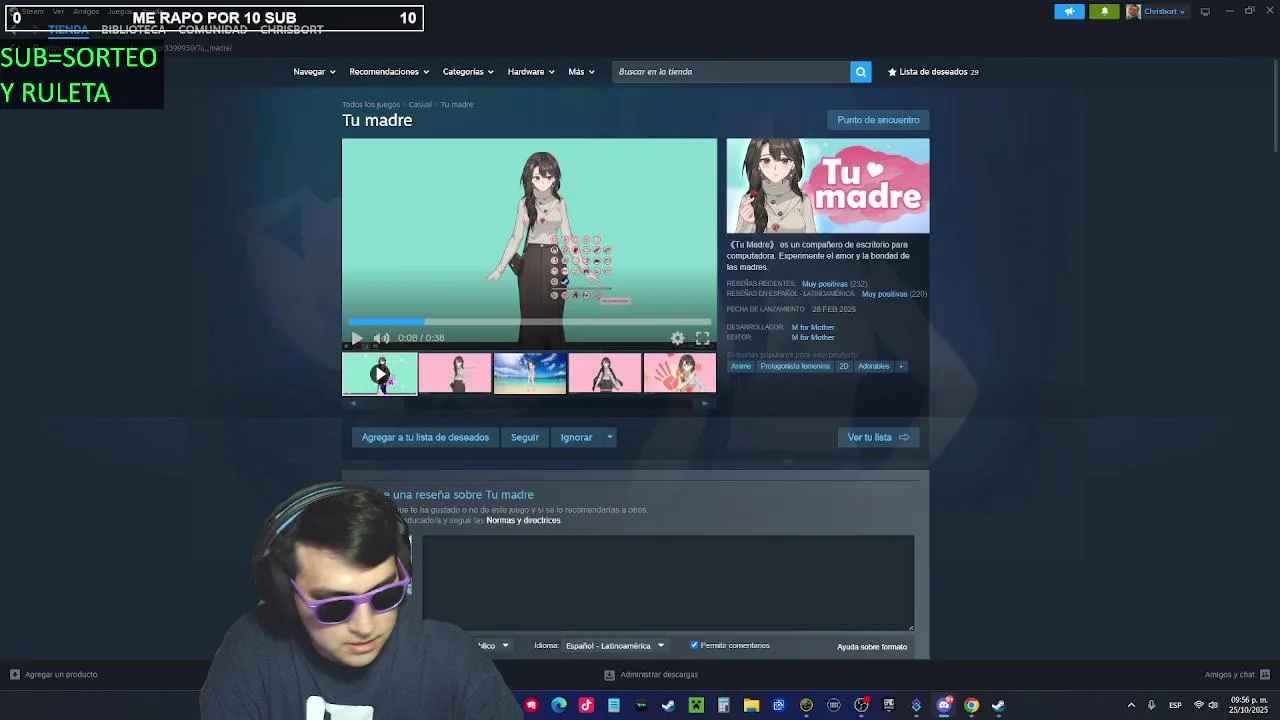
Task: Select the Protagonista femenina tag
Action: [795, 366]
